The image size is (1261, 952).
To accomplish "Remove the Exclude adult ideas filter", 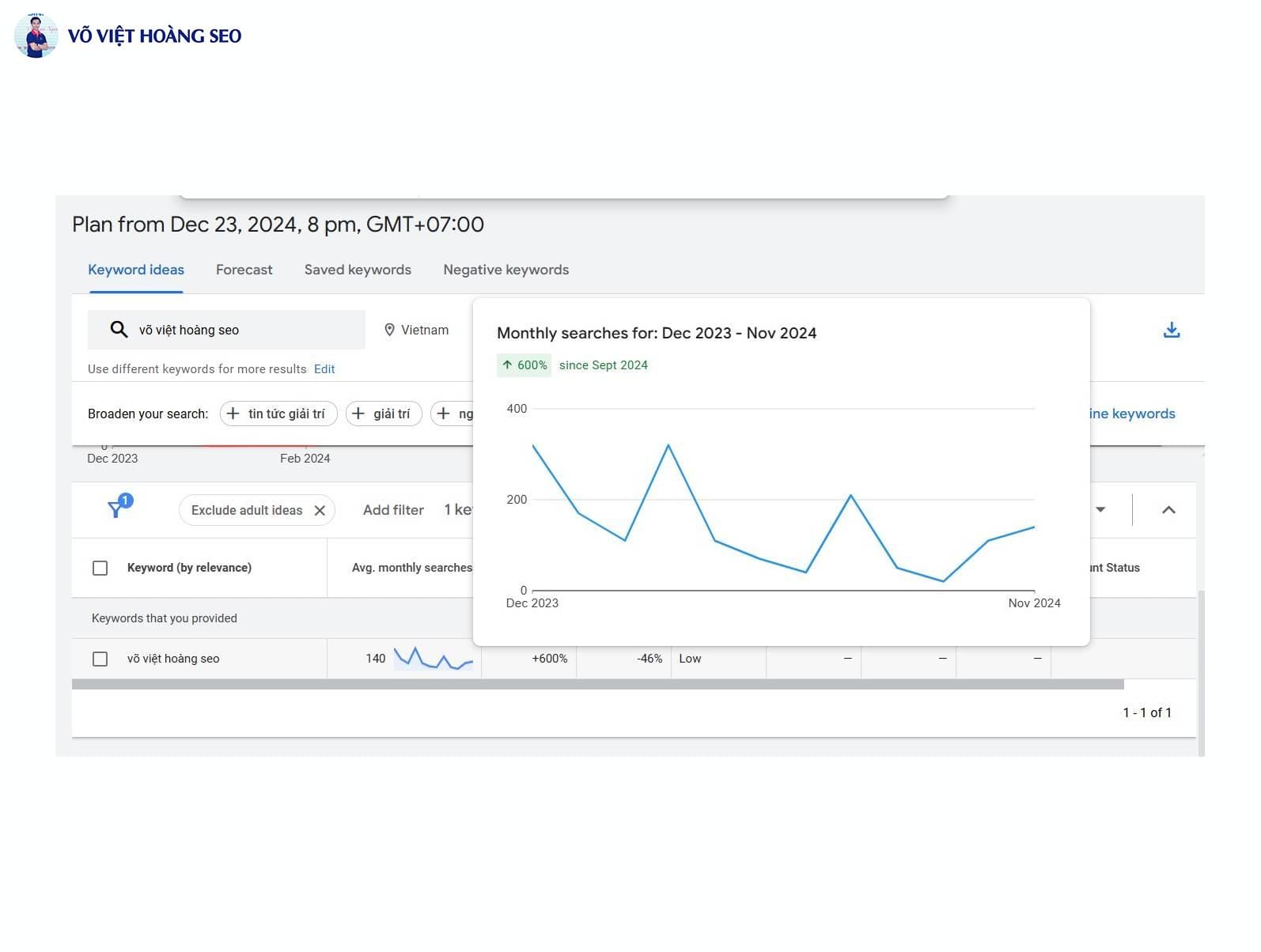I will point(320,511).
